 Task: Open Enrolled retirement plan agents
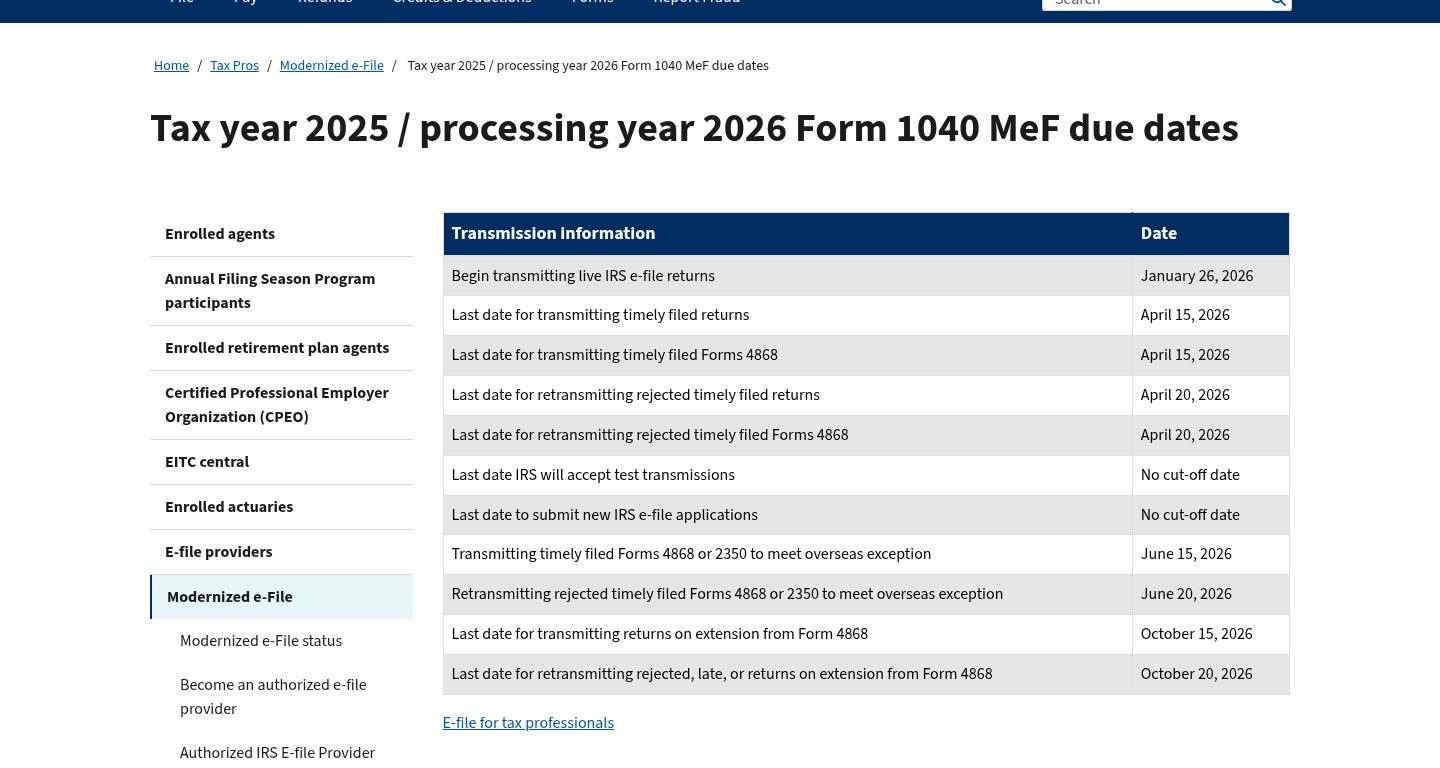point(281,348)
